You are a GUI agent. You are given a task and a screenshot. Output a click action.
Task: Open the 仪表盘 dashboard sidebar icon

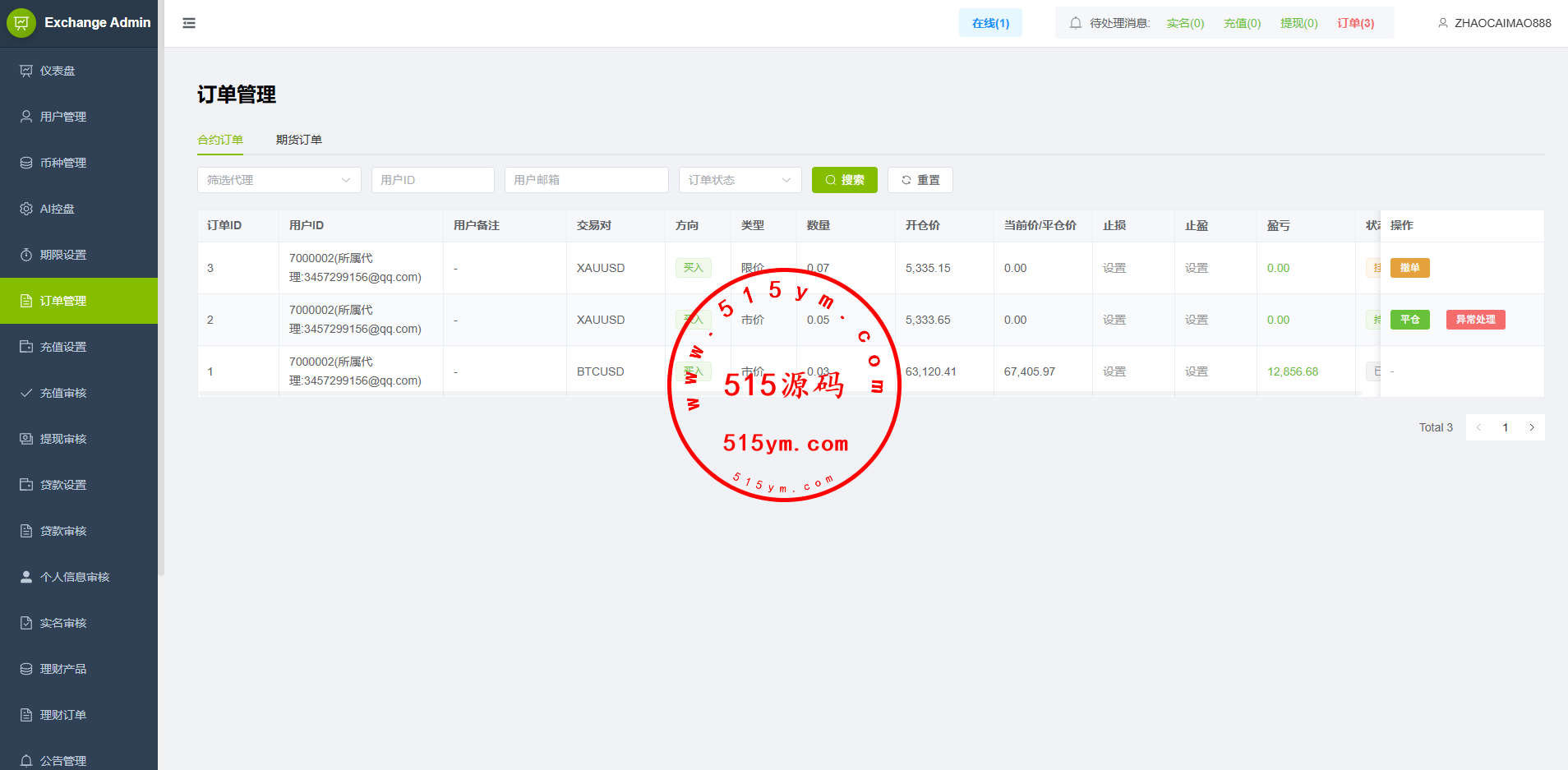click(26, 71)
